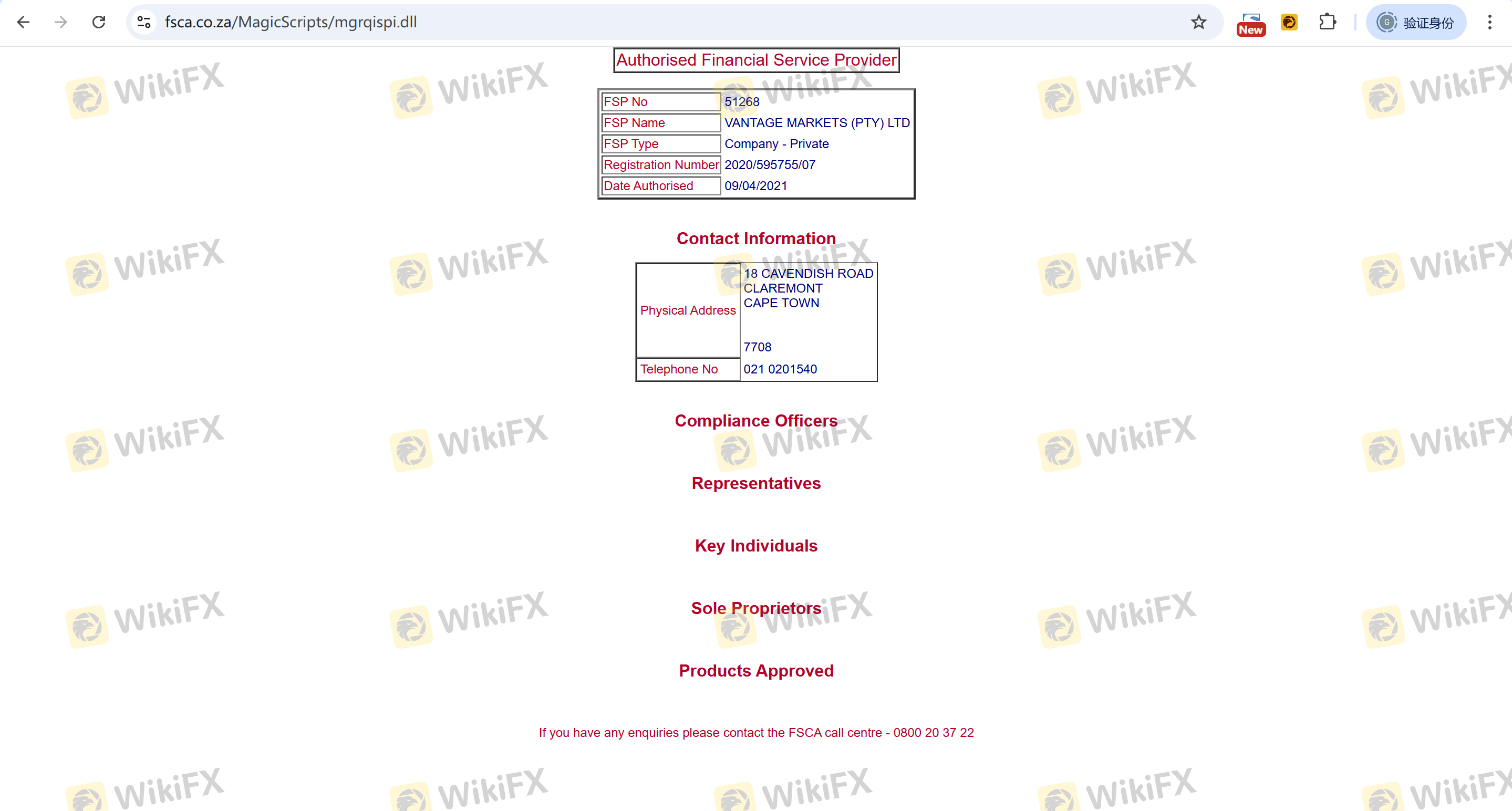The width and height of the screenshot is (1512, 811).
Task: Open the WikiFX yellow extension icon
Action: pos(1289,22)
